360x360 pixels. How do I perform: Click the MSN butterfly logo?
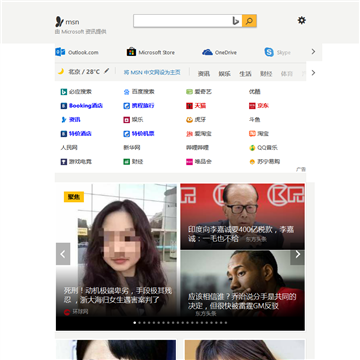[x=59, y=22]
